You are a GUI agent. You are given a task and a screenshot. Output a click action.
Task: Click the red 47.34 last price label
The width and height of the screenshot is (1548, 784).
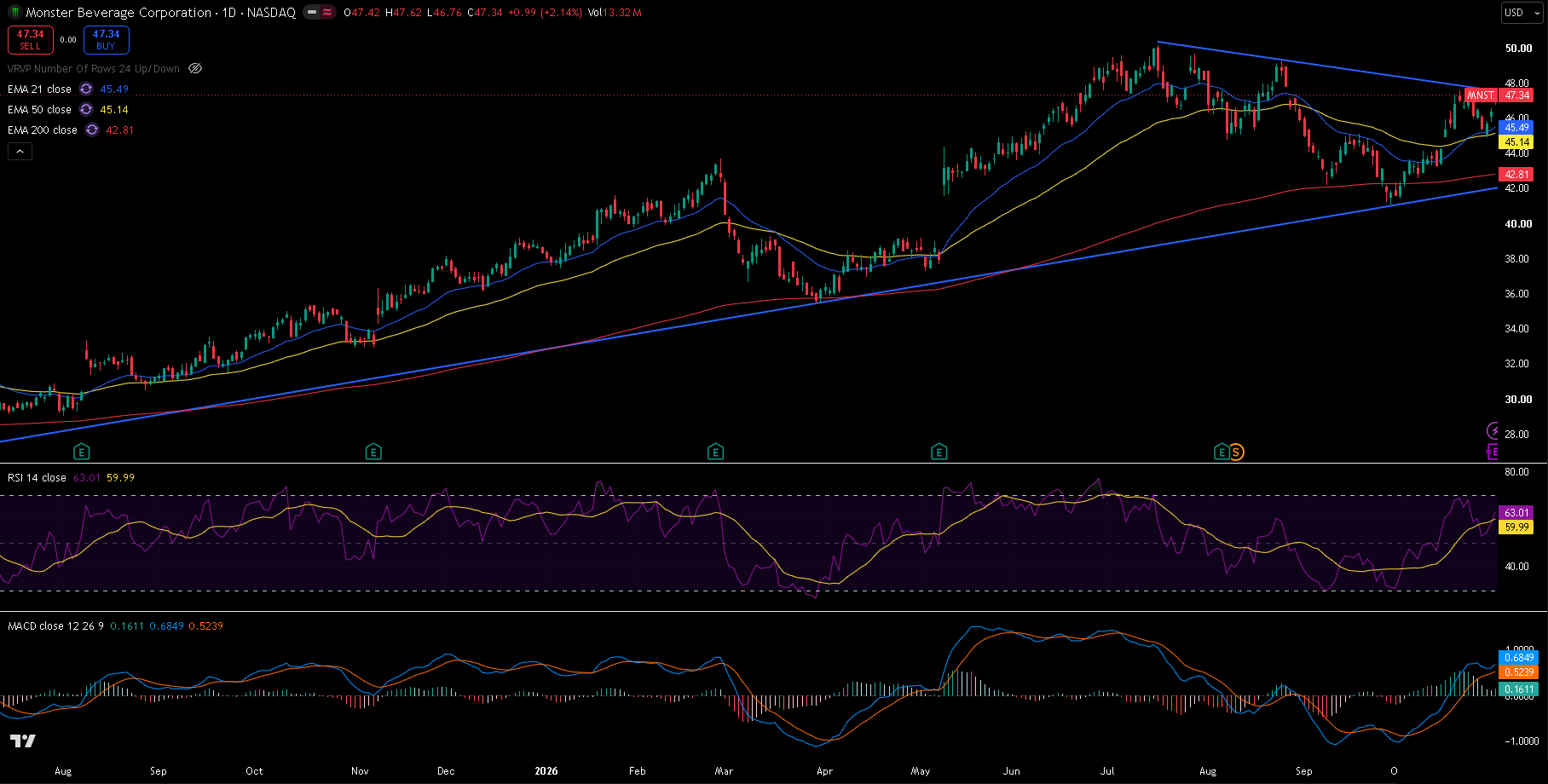1516,95
